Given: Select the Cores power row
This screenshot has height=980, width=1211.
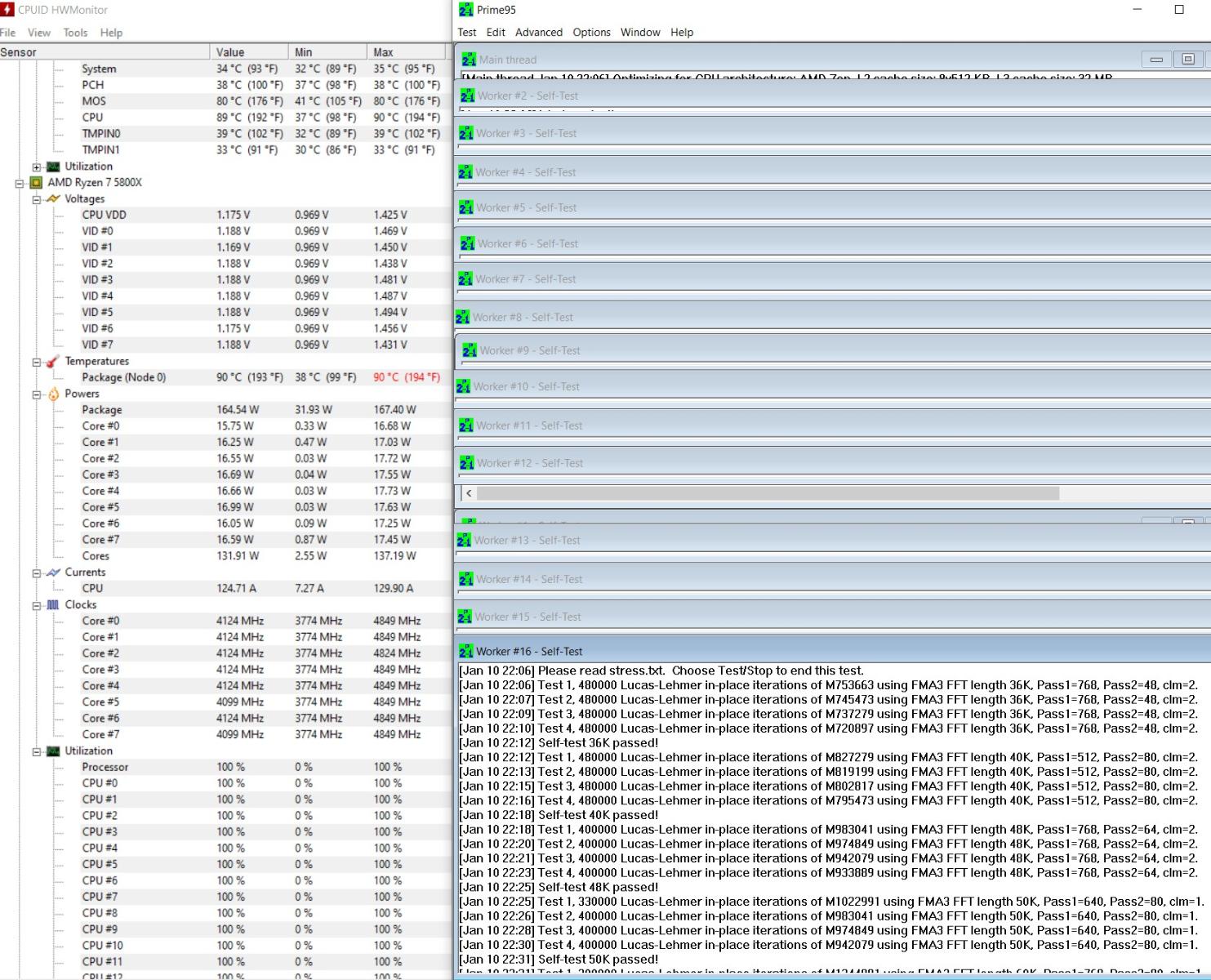Looking at the screenshot, I should [225, 556].
